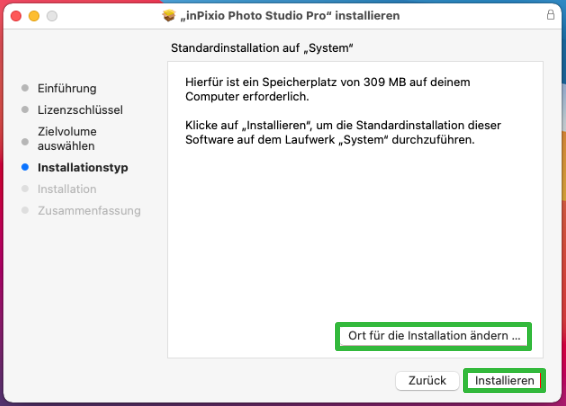Click the bullet beside Lizenzschlüssel

coord(25,109)
